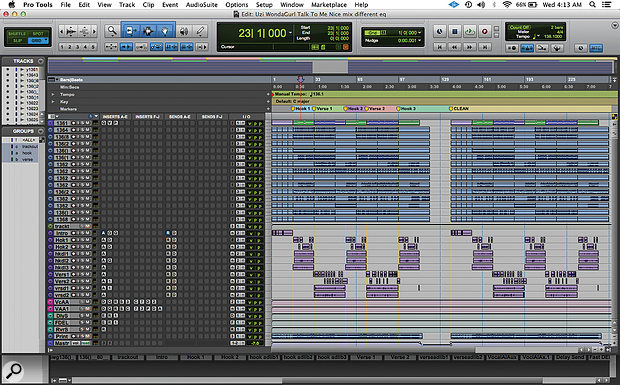Expand the Tempo ruler
This screenshot has height=385, width=620.
click(53, 94)
